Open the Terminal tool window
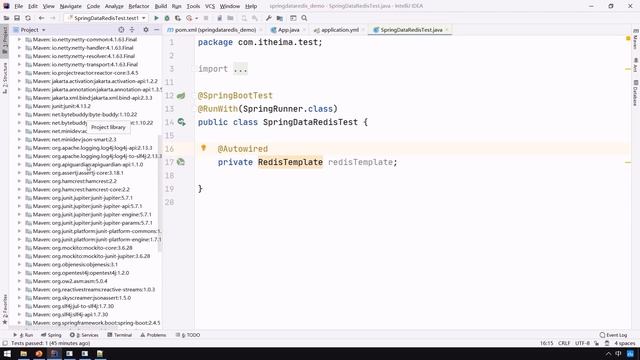640x360 pixels. (x=119, y=335)
